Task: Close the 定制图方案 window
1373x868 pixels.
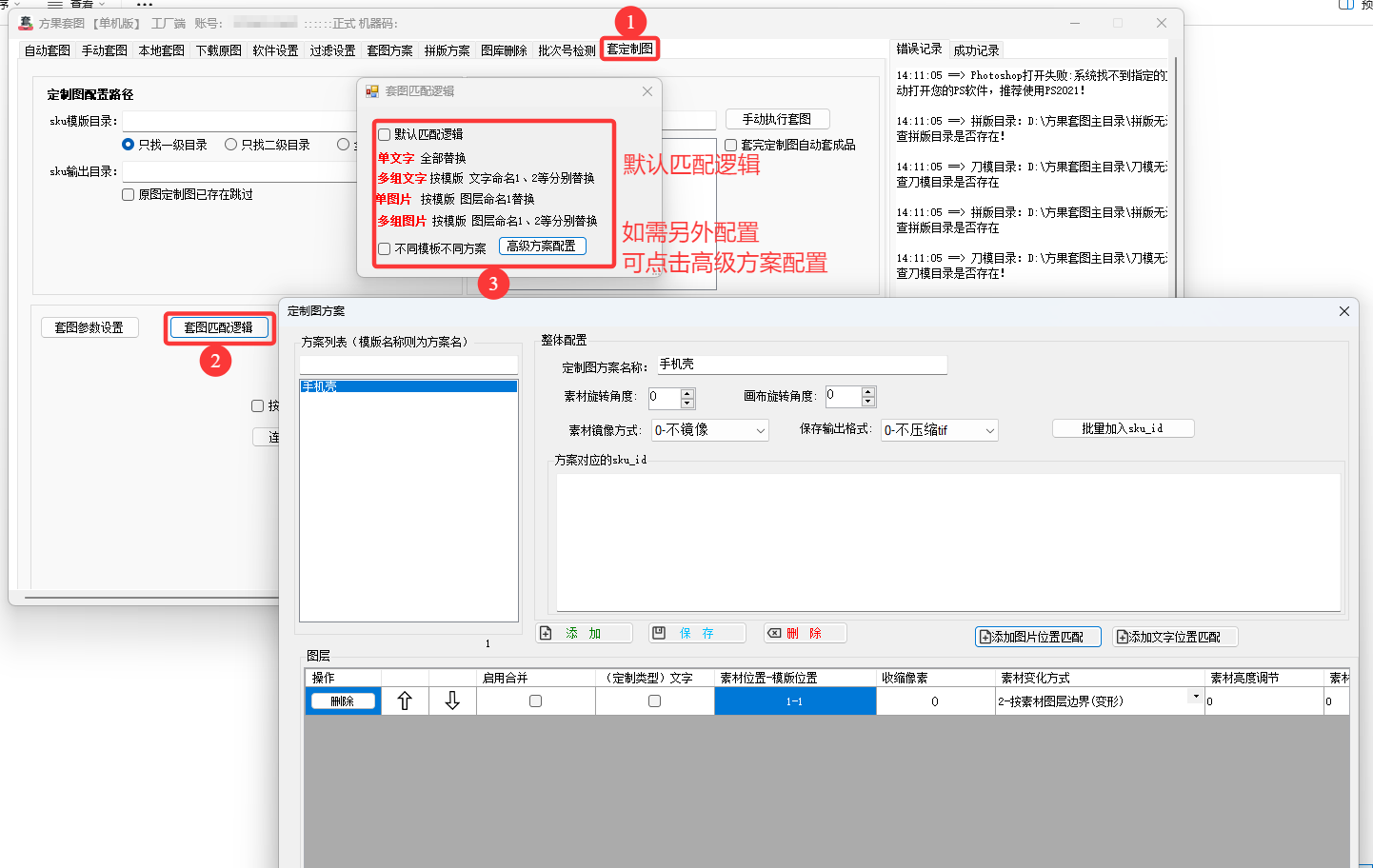Action: point(1343,311)
